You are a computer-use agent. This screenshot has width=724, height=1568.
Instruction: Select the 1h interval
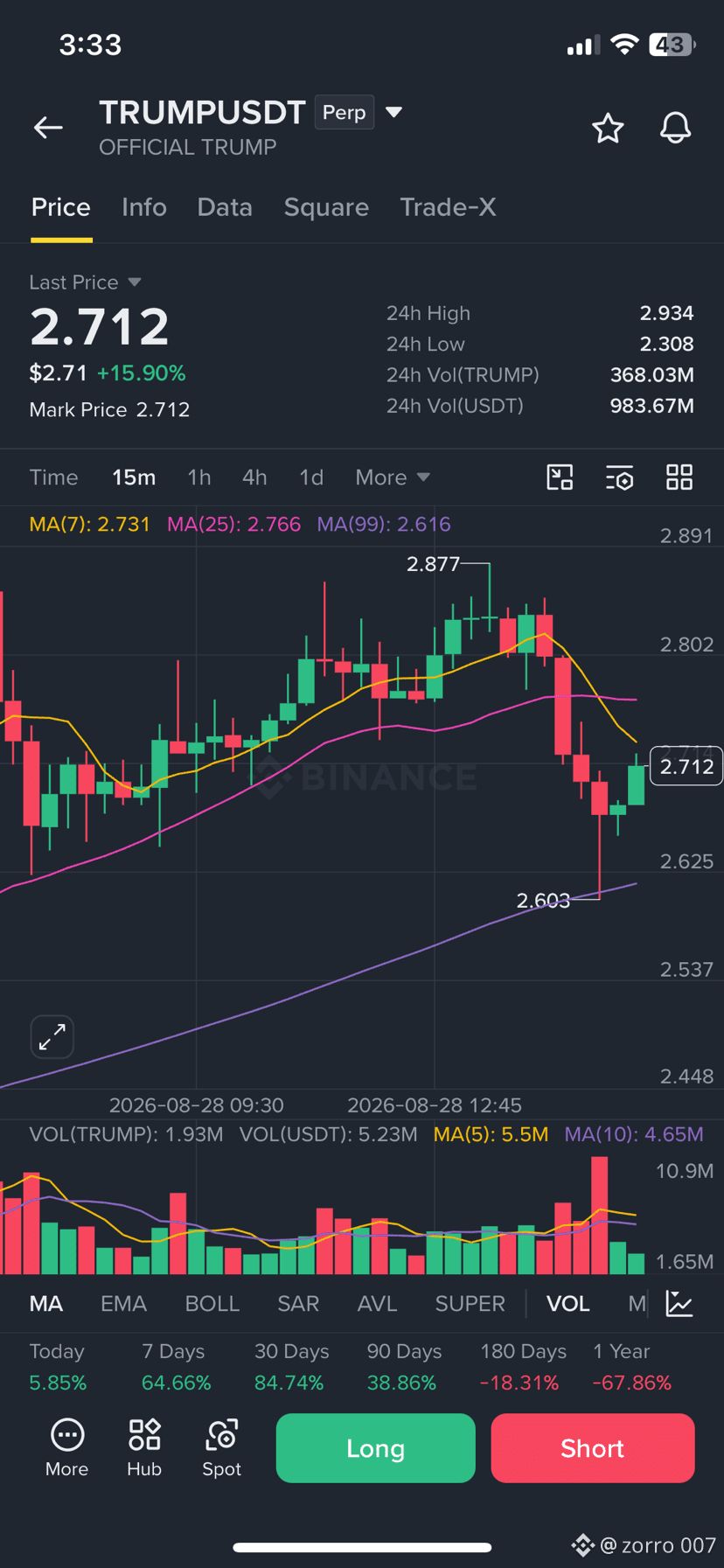point(199,477)
